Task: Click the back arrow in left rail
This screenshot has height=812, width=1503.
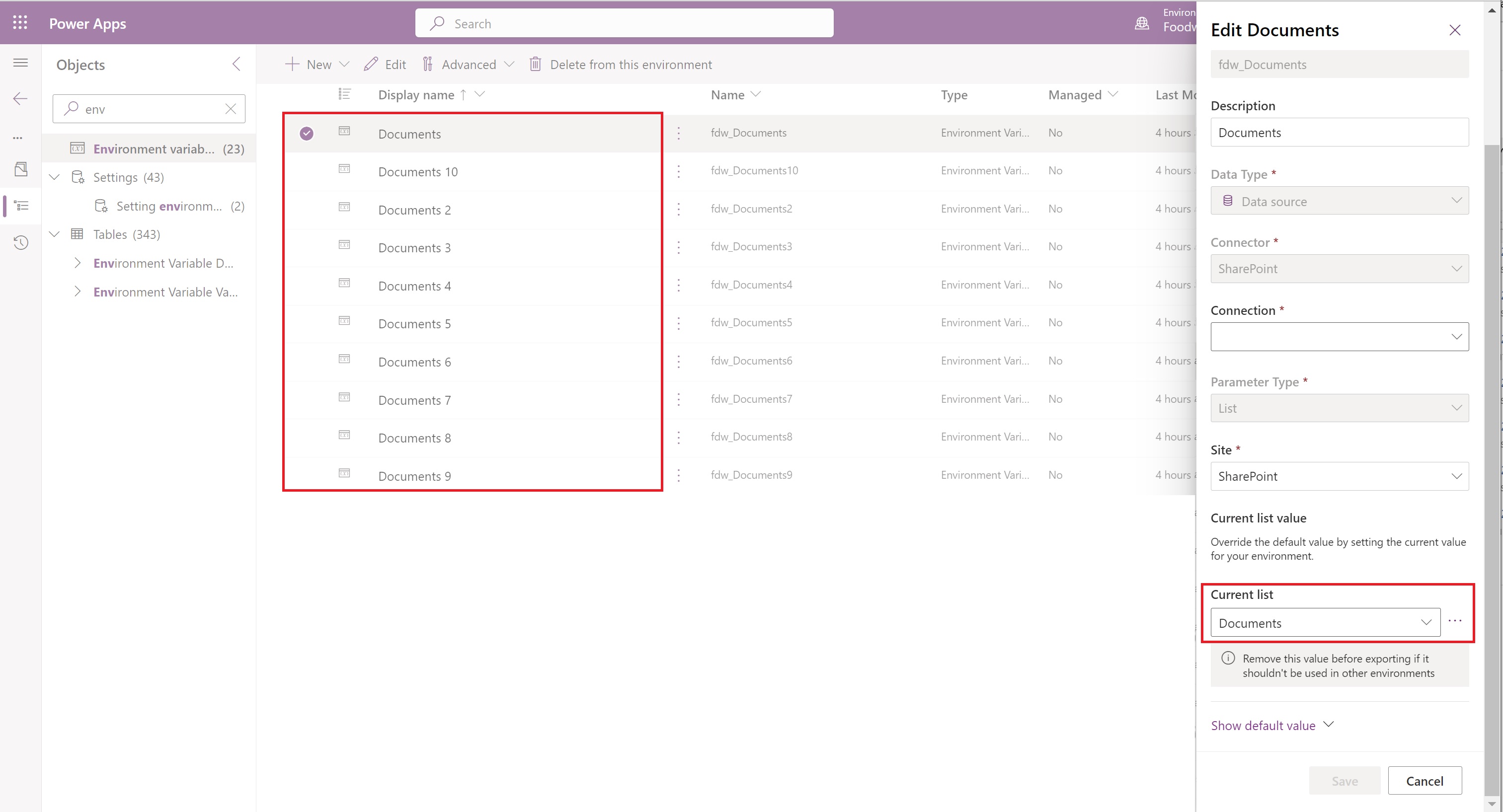Action: [20, 99]
